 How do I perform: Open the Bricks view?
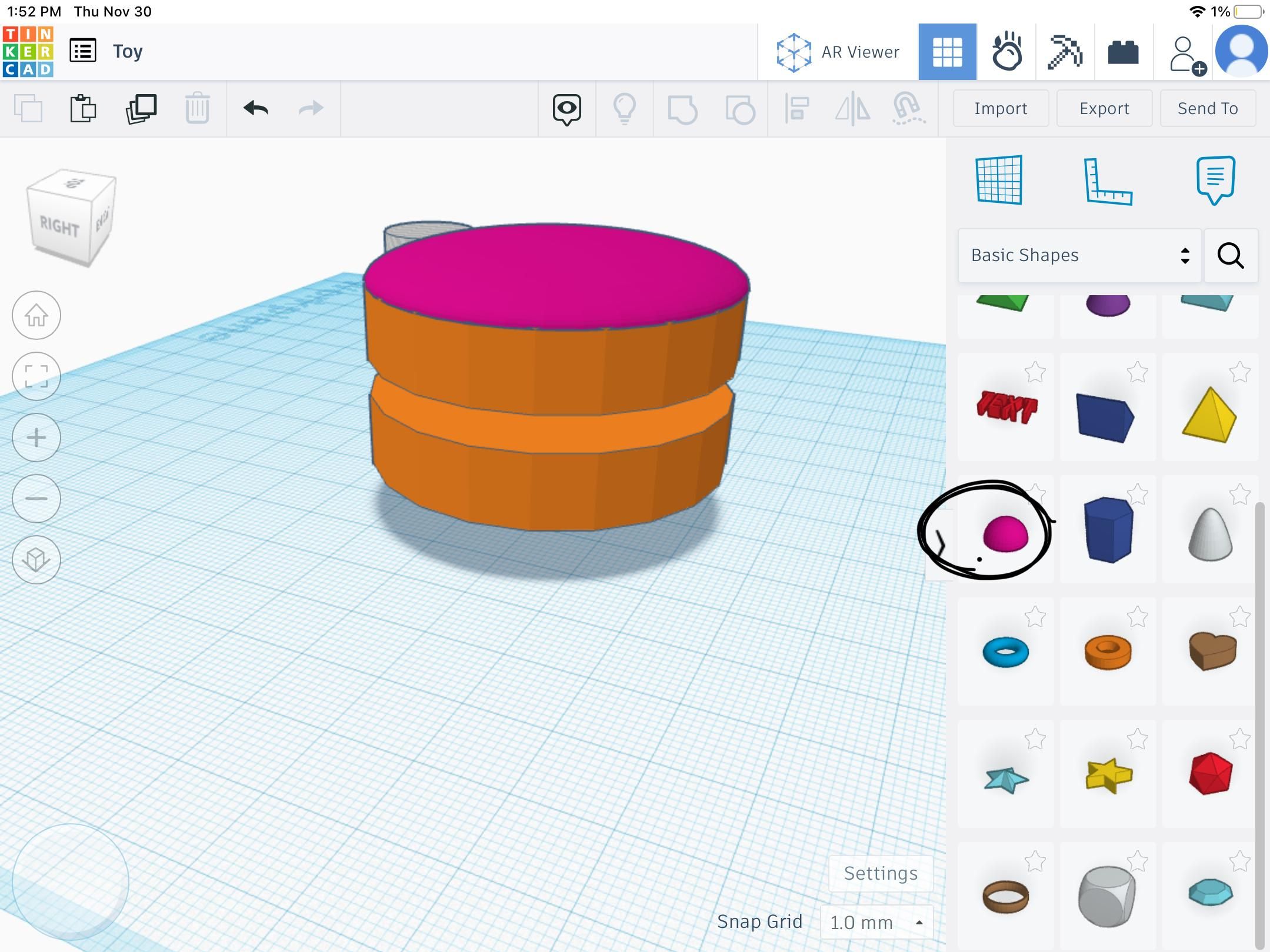click(1123, 52)
